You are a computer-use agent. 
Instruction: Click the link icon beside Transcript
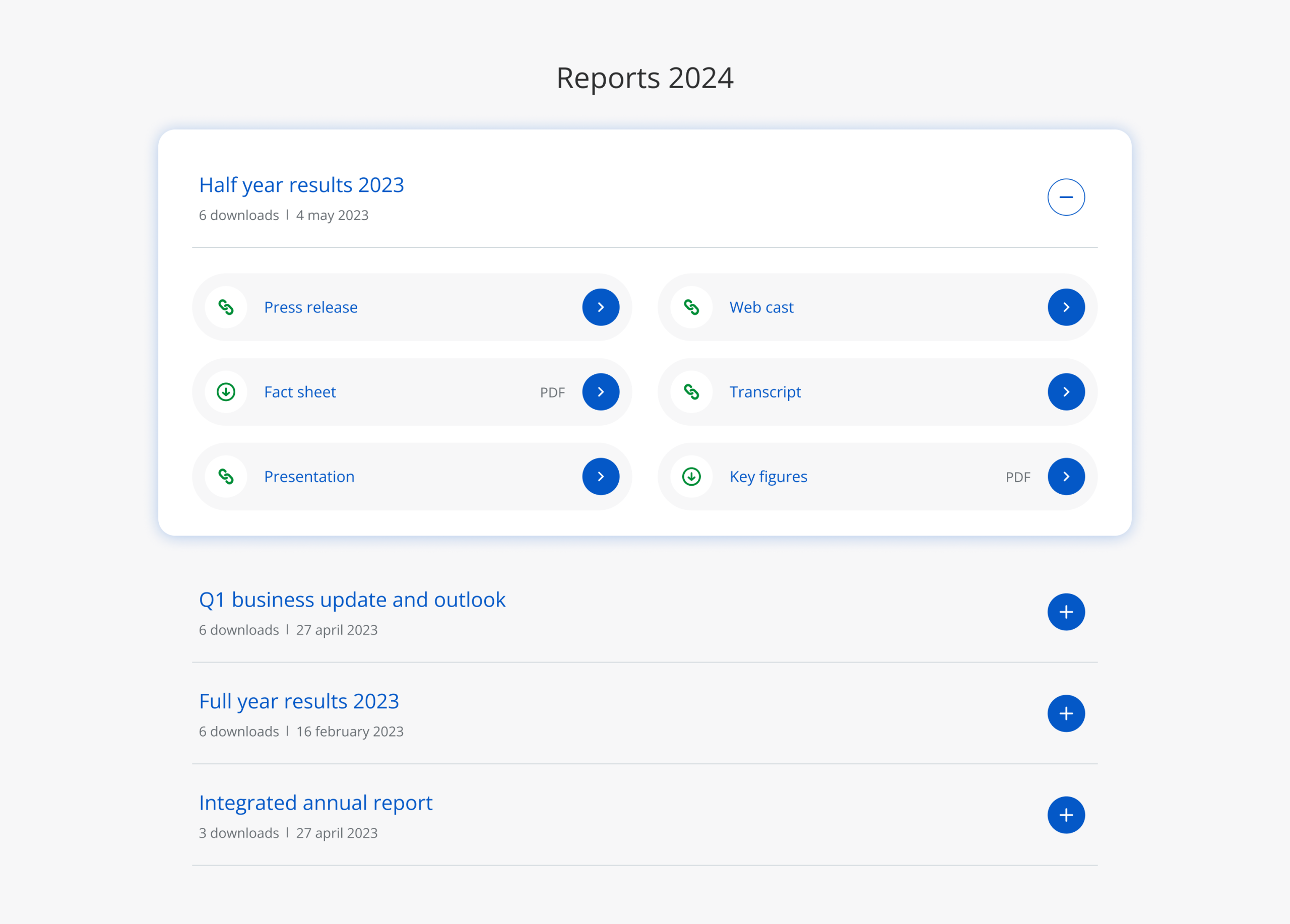(x=691, y=392)
